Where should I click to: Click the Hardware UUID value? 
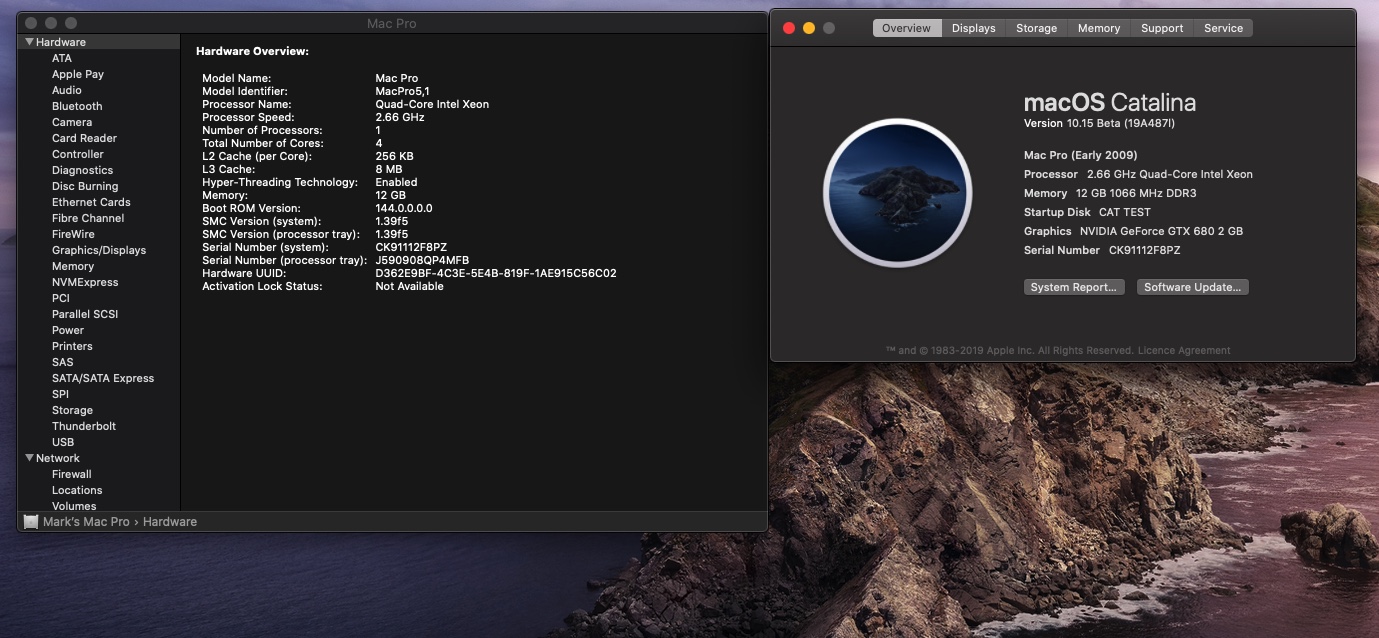(x=496, y=273)
